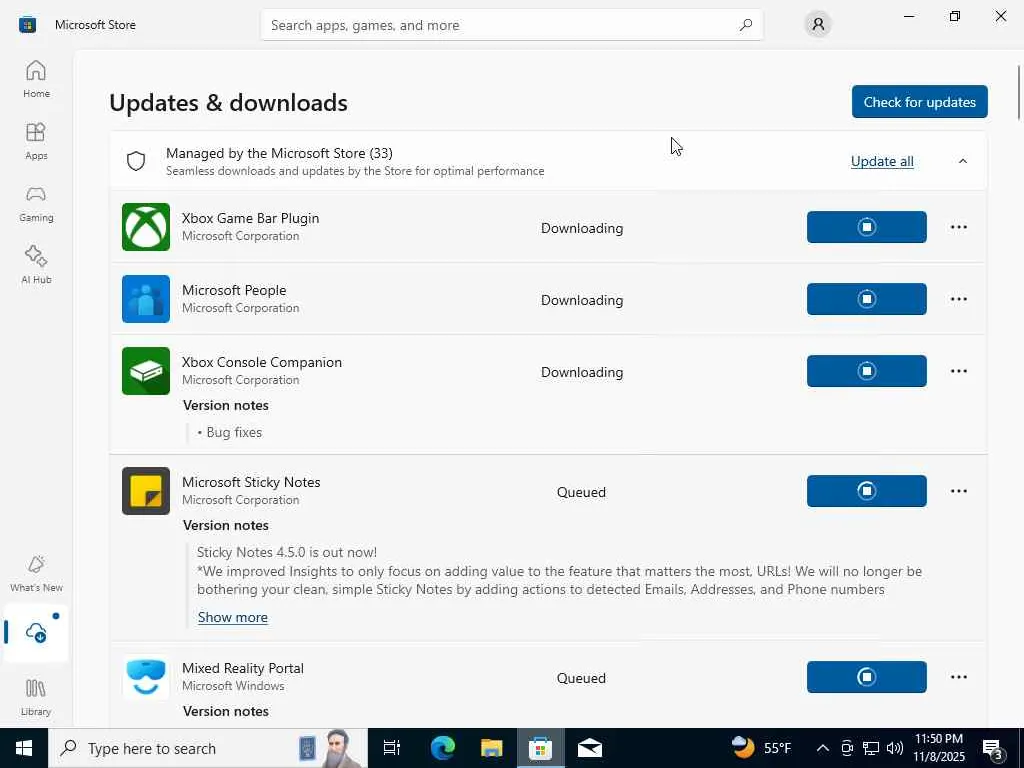Click the shield icon beside Managed by Store
1024x768 pixels.
coord(136,161)
